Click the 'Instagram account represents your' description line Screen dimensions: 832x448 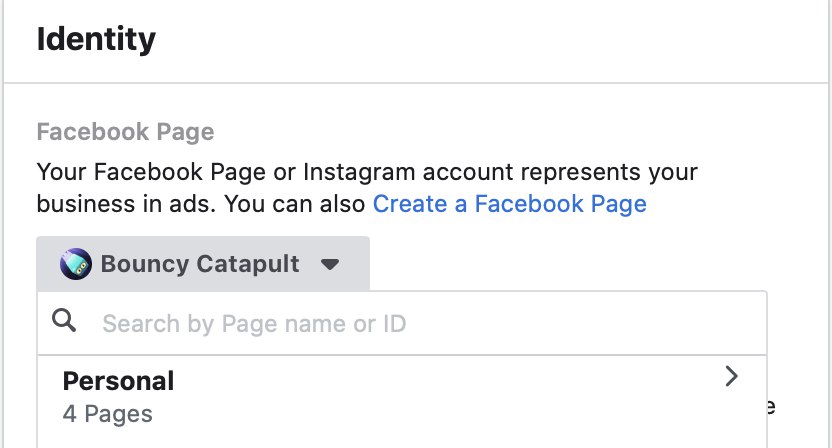click(x=500, y=172)
